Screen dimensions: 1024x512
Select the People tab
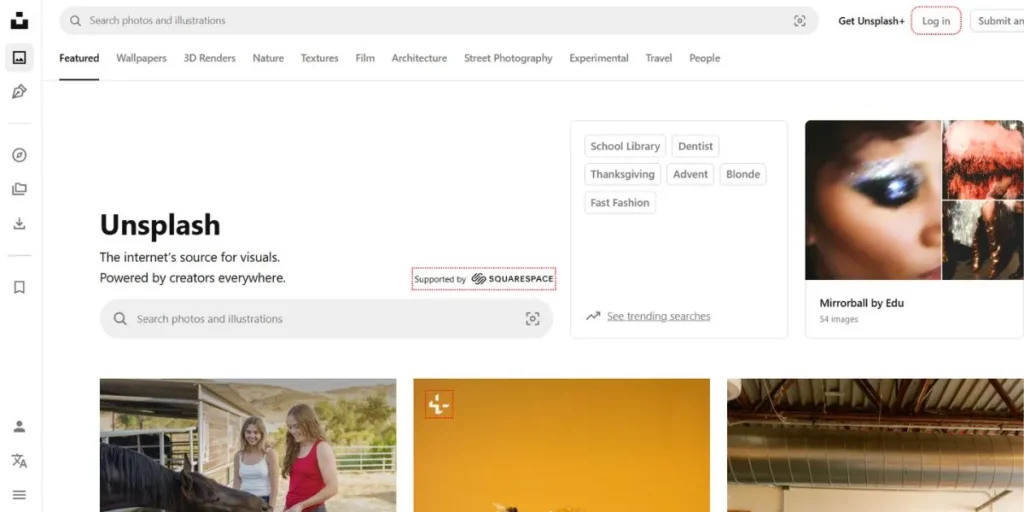click(x=705, y=58)
